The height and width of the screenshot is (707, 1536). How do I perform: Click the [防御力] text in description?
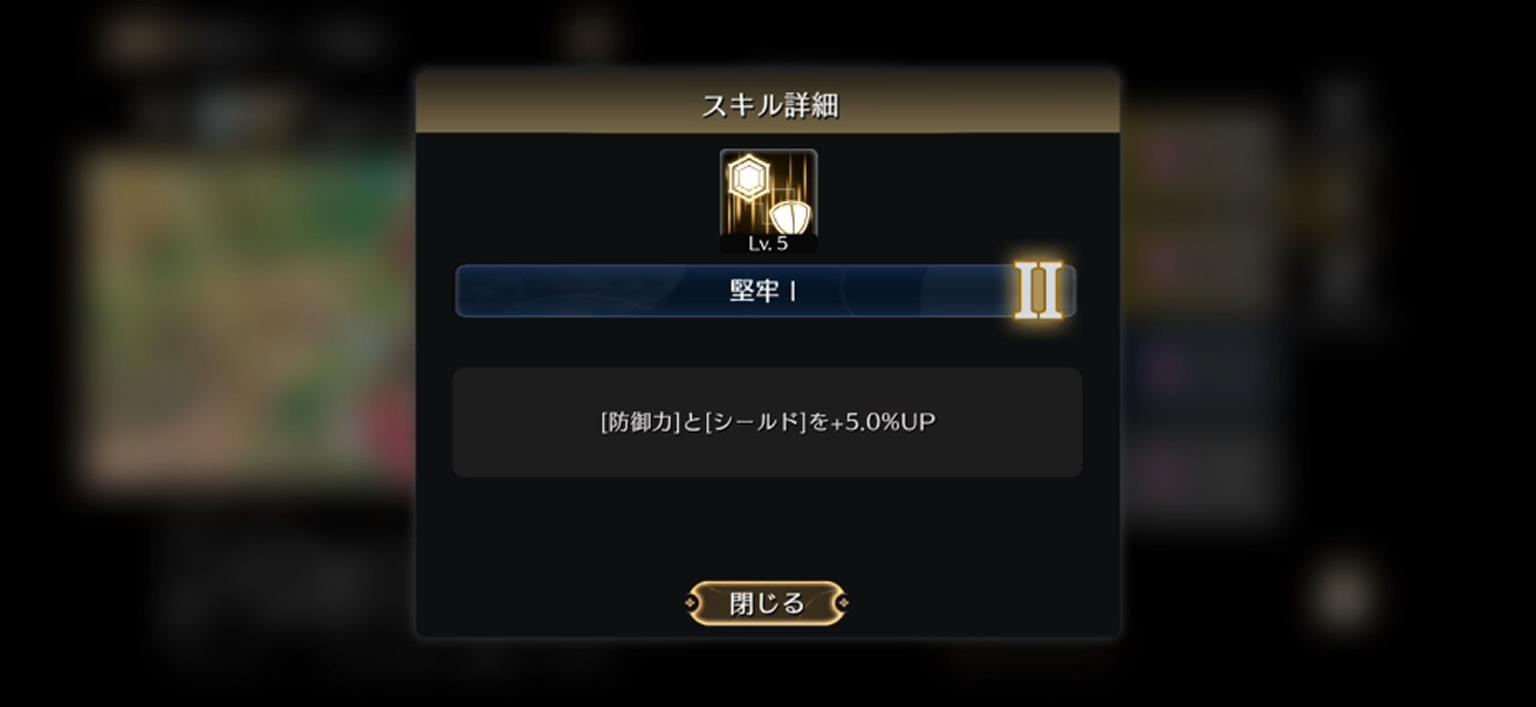[641, 422]
